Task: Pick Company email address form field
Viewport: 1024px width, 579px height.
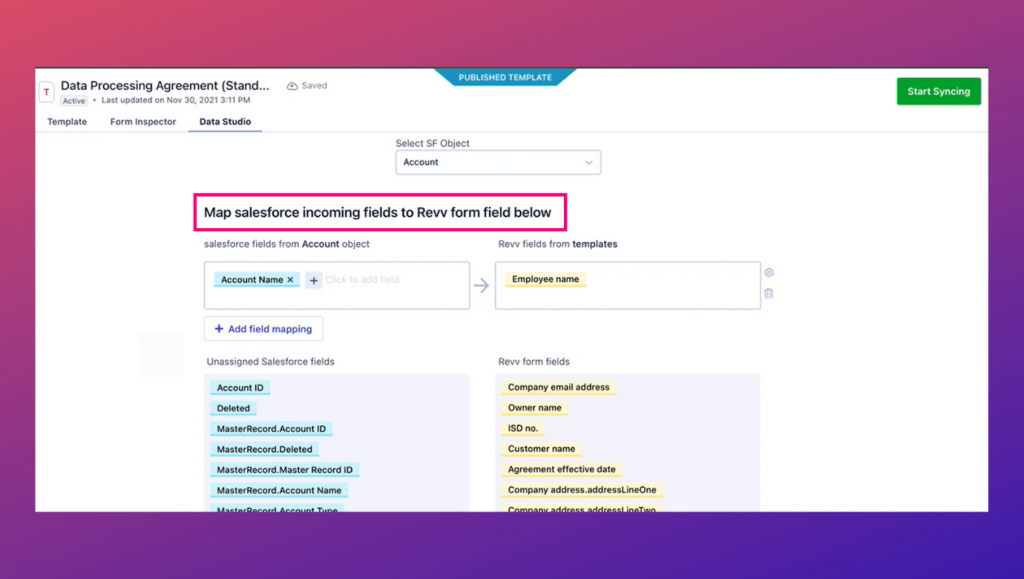Action: [558, 387]
